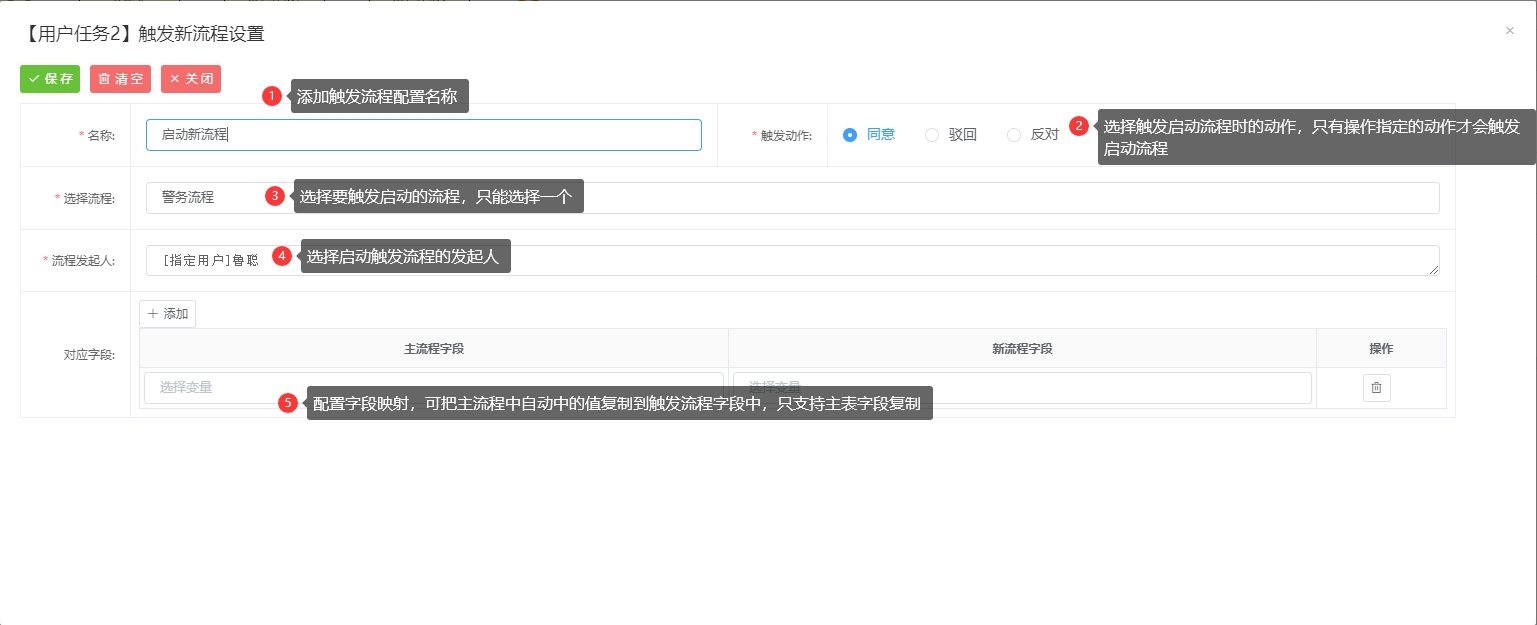
Task: Click red badge number 1 near 名称
Action: [x=271, y=96]
